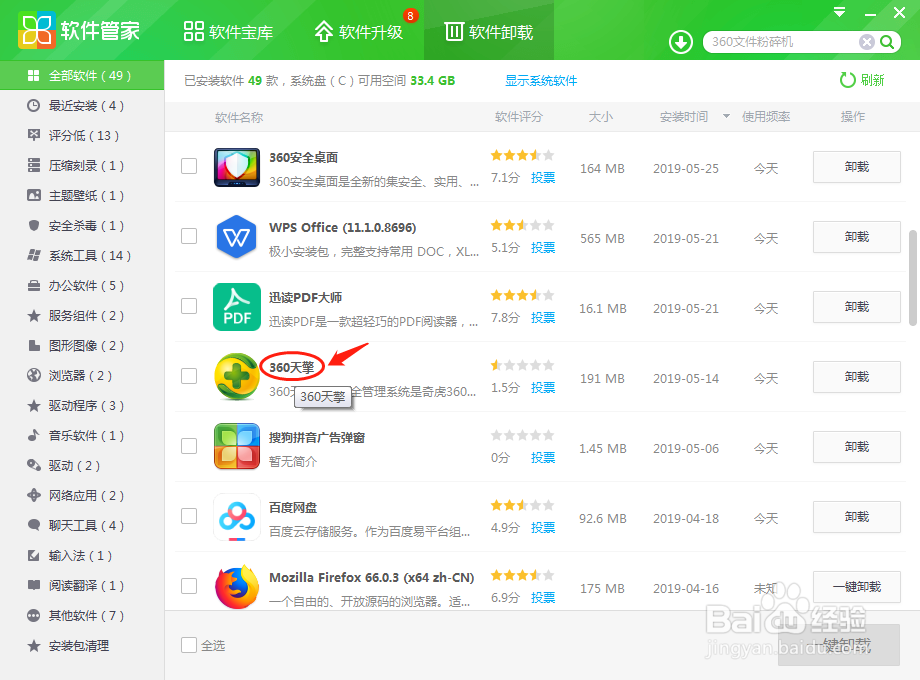The height and width of the screenshot is (680, 920).
Task: Click the 360安全桌面 app icon
Action: (236, 167)
